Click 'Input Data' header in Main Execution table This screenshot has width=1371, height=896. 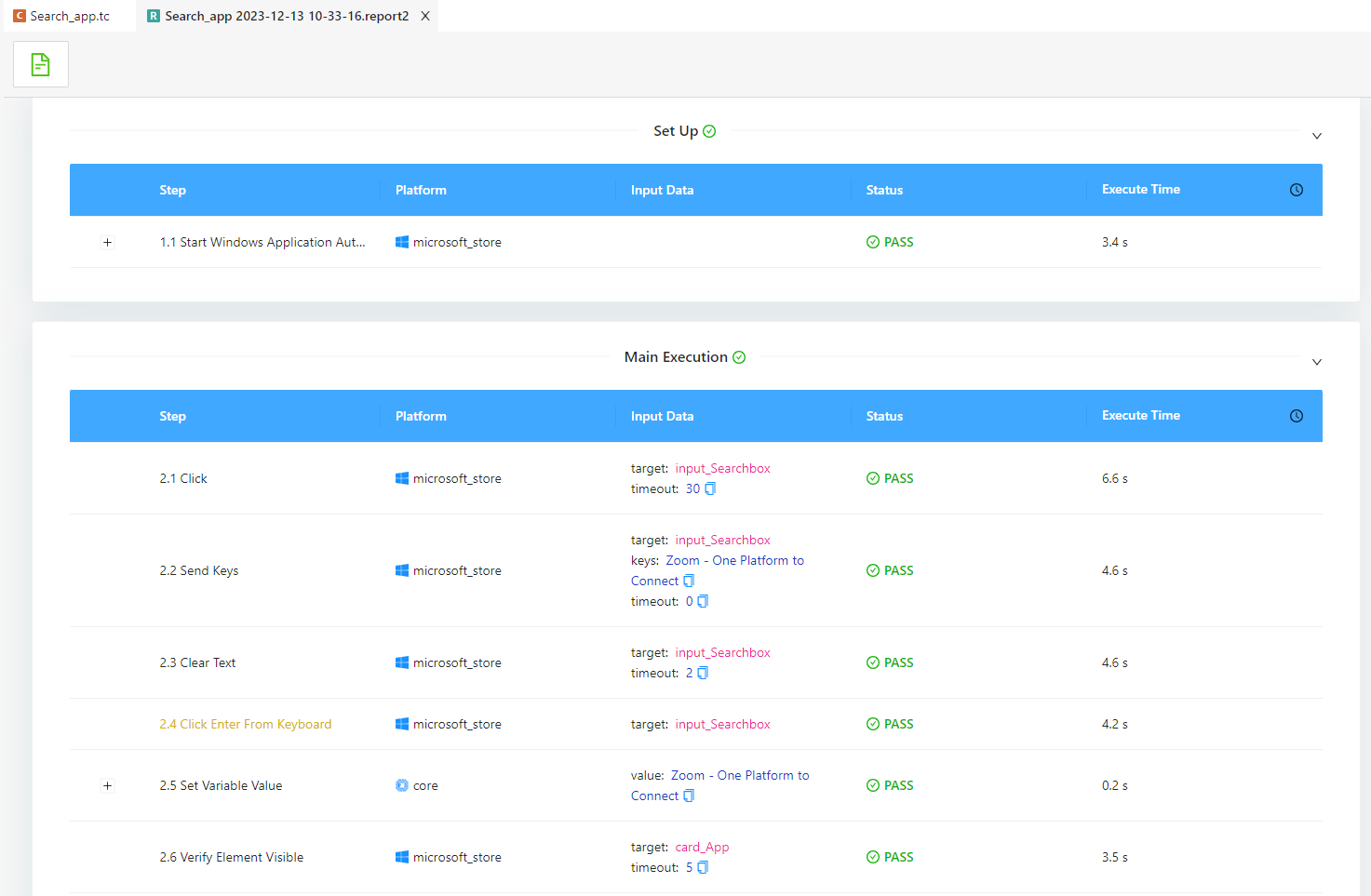click(662, 416)
